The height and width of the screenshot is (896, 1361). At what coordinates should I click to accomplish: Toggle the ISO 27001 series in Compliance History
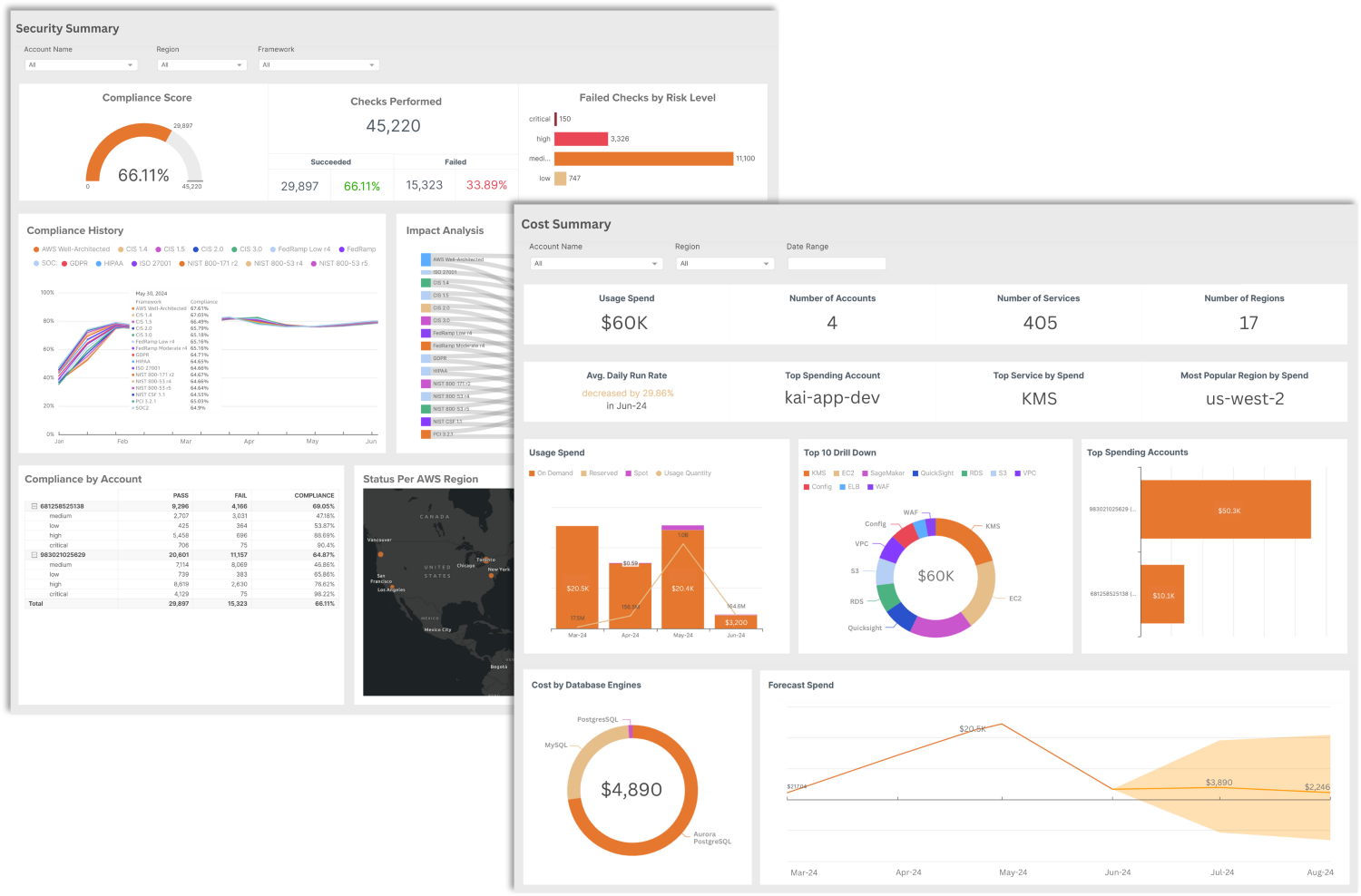[134, 263]
